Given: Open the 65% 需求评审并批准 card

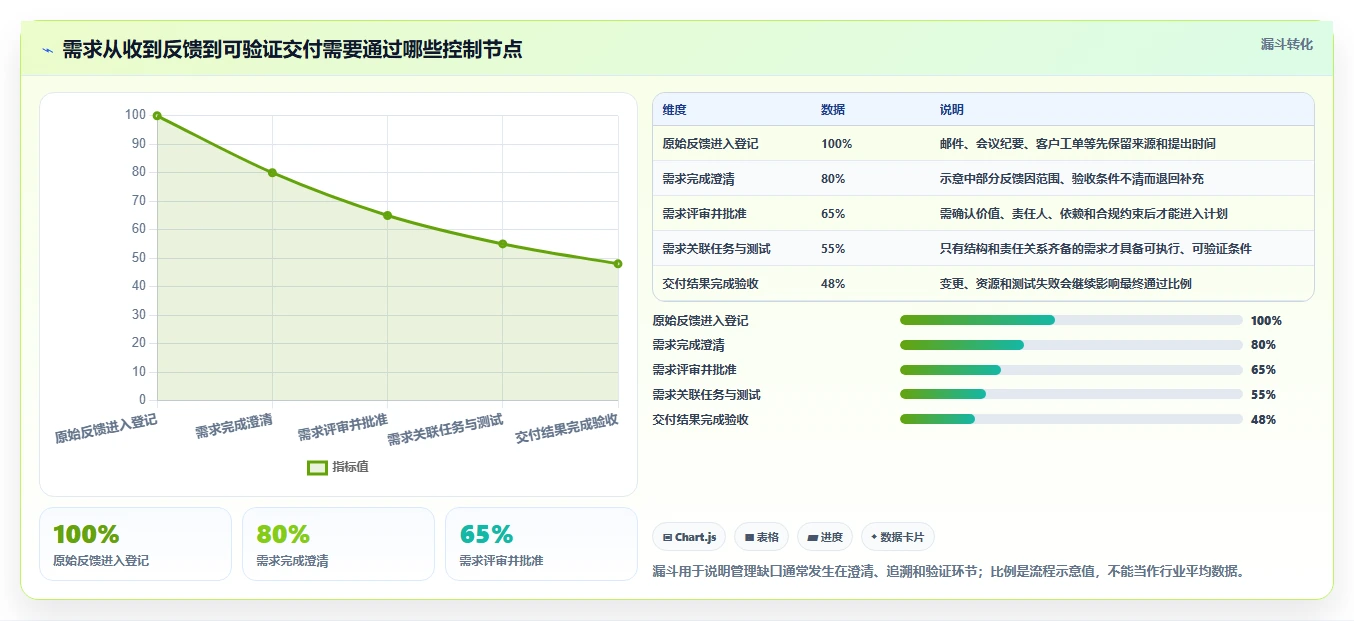Looking at the screenshot, I should (541, 544).
